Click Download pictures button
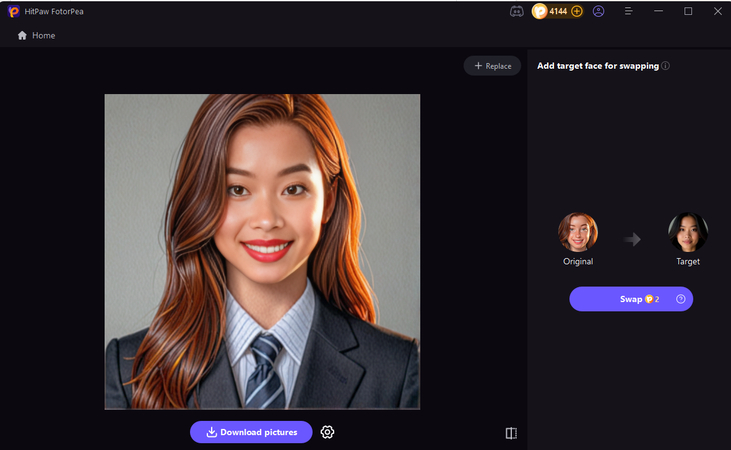Screen dimensions: 731x450 point(251,432)
